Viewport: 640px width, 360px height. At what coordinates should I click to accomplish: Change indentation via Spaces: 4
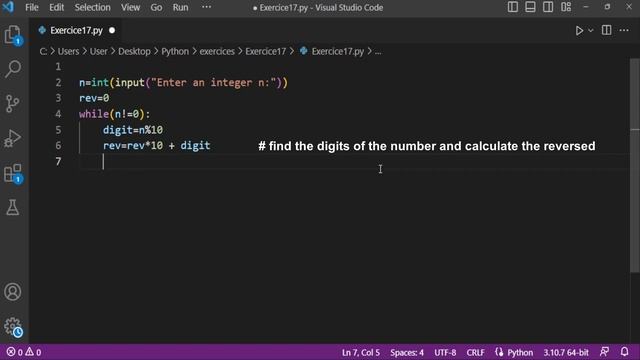pos(407,352)
